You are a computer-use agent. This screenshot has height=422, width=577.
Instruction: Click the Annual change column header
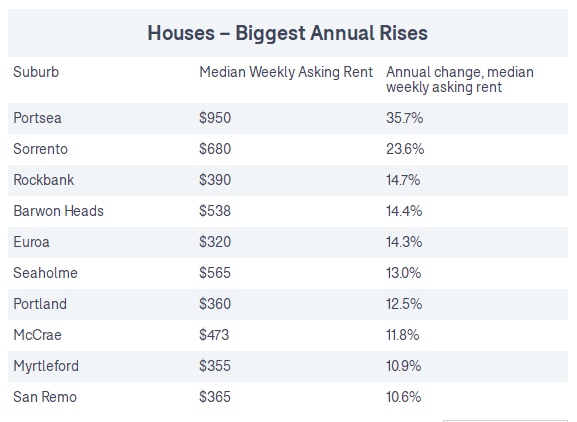pyautogui.click(x=460, y=79)
